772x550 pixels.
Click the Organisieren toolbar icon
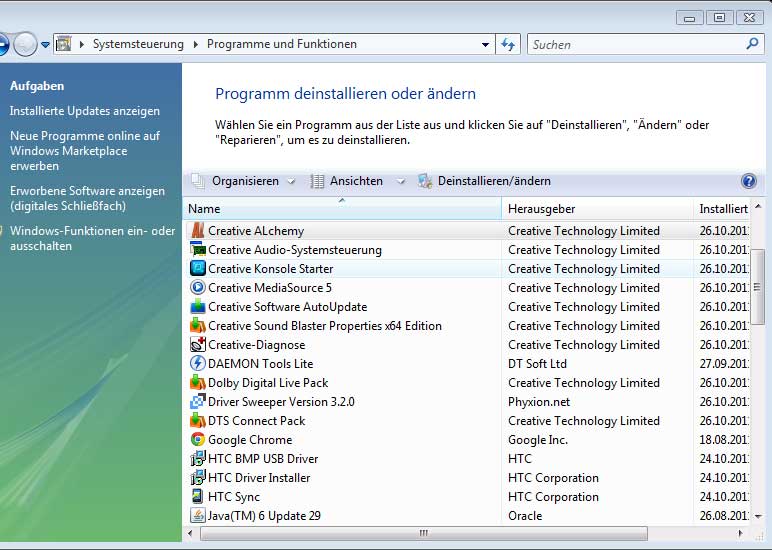coord(198,181)
